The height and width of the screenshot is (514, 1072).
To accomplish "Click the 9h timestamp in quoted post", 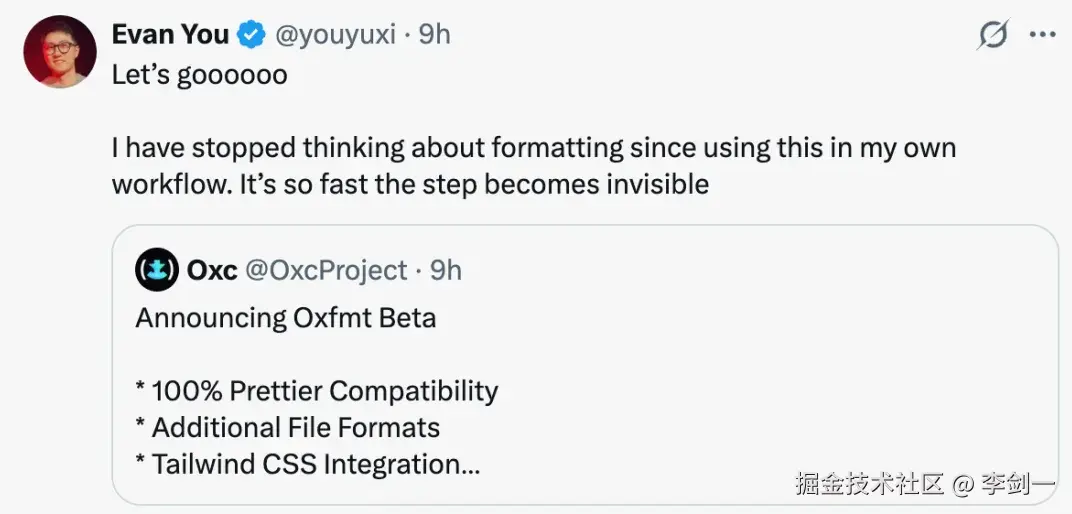I will click(445, 270).
